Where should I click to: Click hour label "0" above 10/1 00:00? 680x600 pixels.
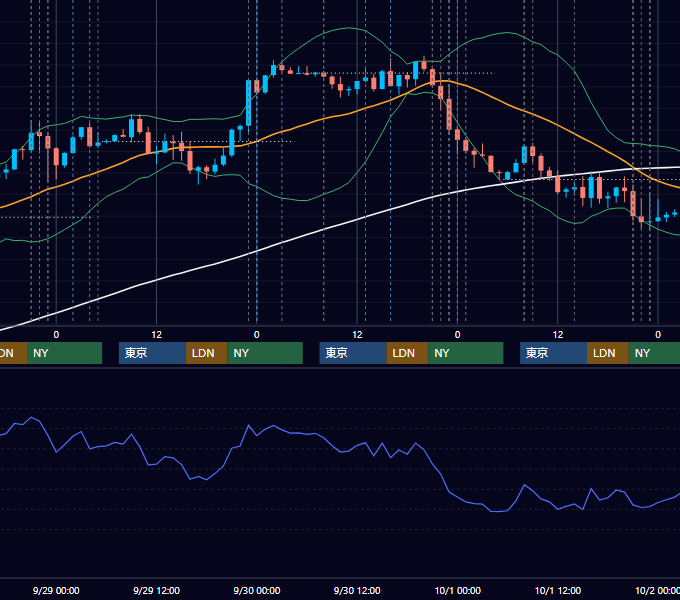point(458,335)
